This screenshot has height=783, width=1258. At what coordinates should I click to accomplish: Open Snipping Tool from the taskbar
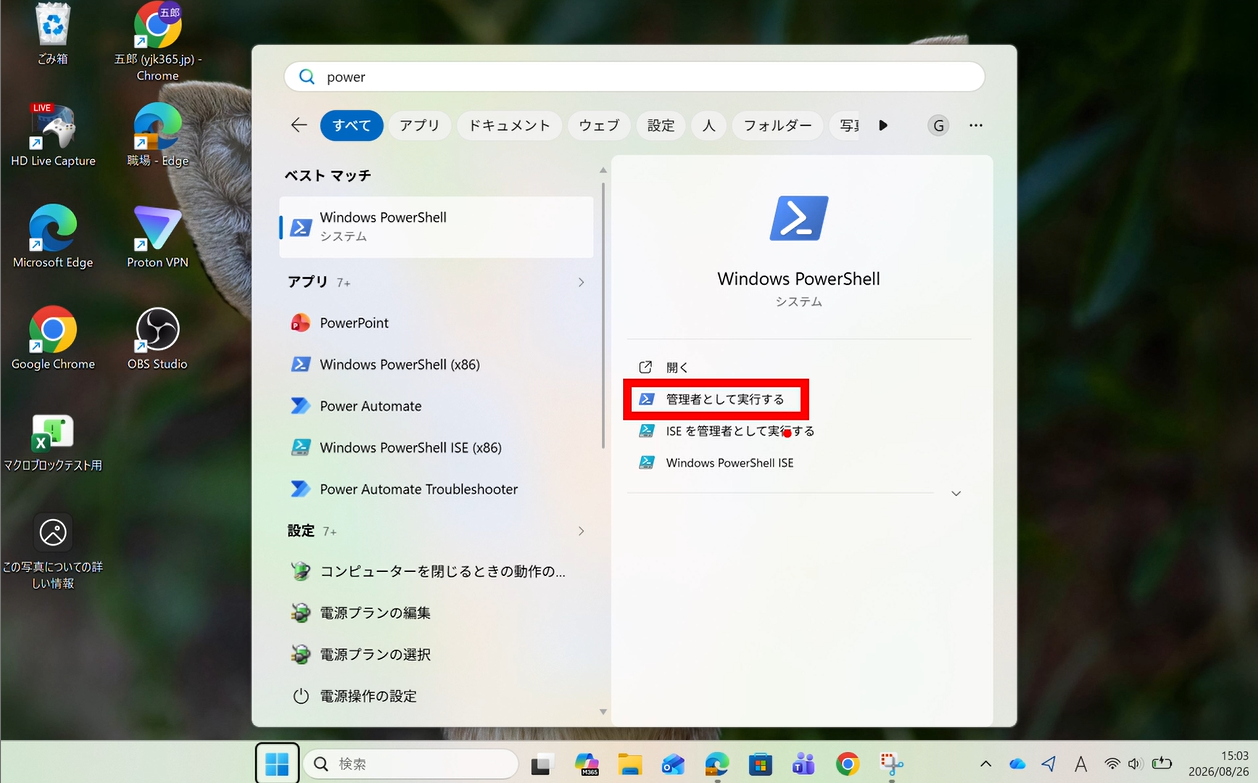coord(891,764)
